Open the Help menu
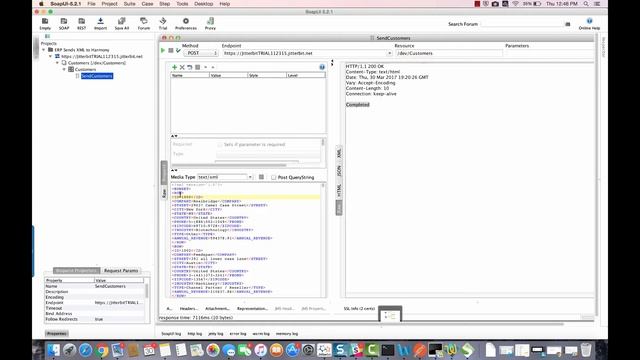 click(224, 4)
